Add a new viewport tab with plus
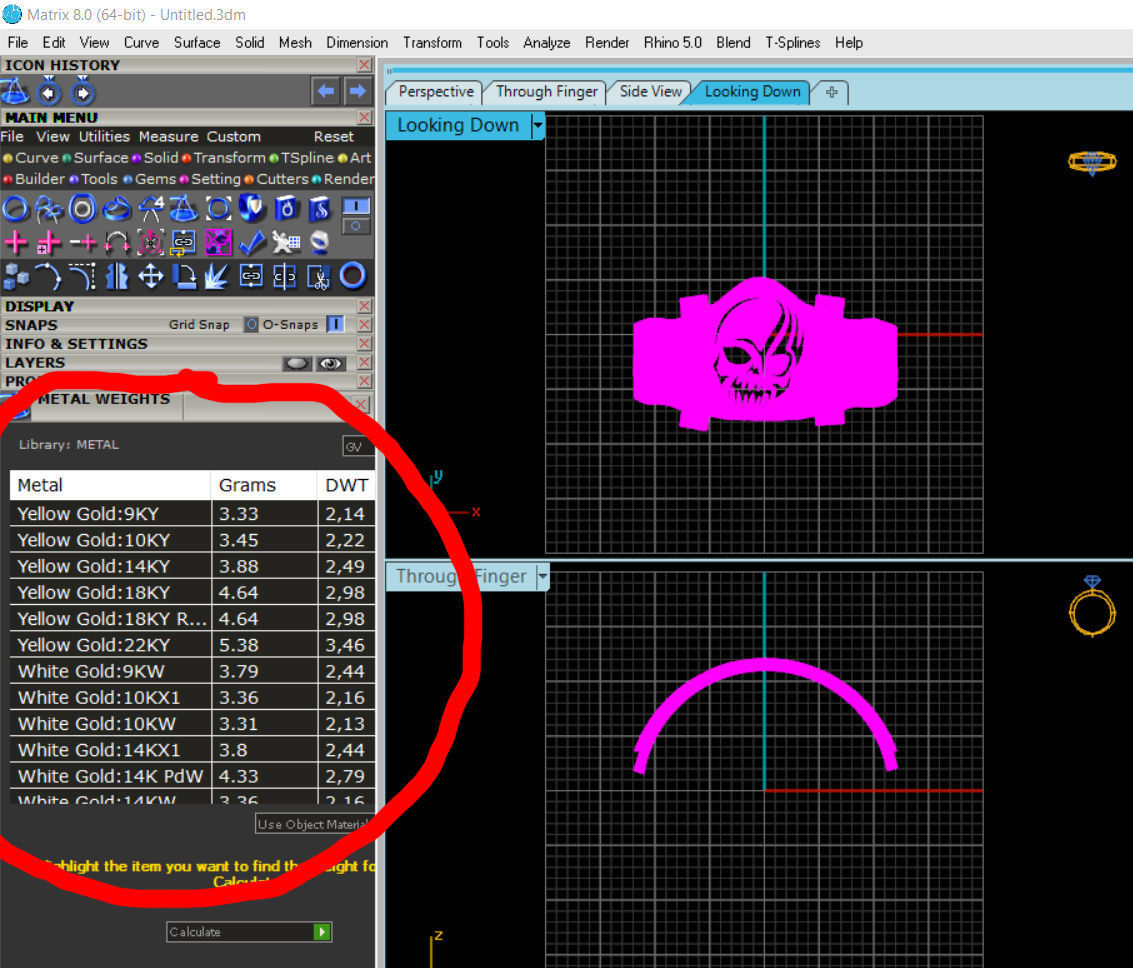Image resolution: width=1133 pixels, height=968 pixels. [831, 92]
